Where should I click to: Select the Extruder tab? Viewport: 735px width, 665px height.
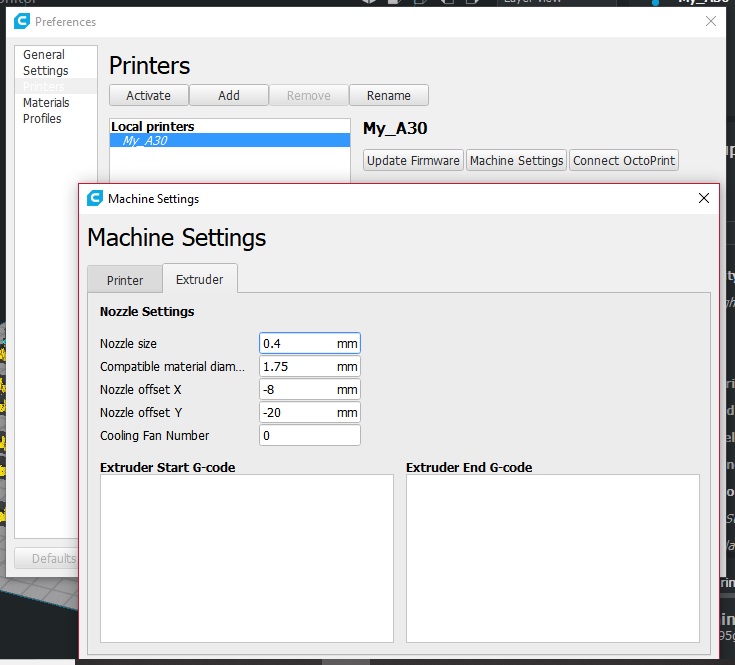tap(200, 279)
